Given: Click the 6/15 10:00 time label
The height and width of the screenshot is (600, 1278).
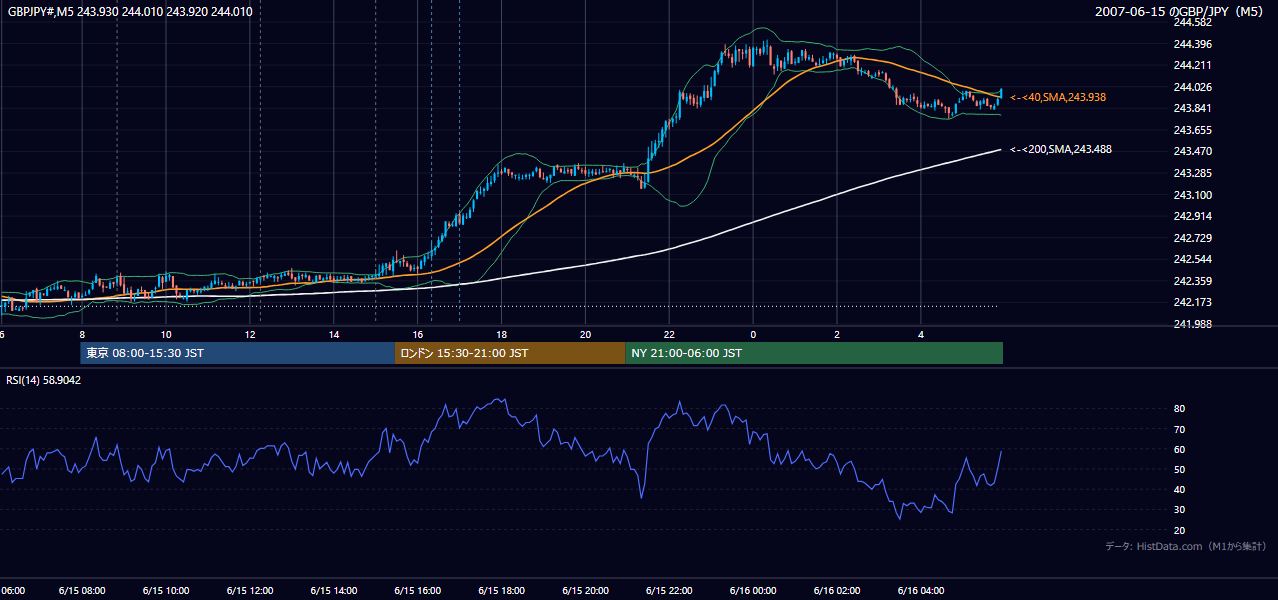Looking at the screenshot, I should click(166, 590).
